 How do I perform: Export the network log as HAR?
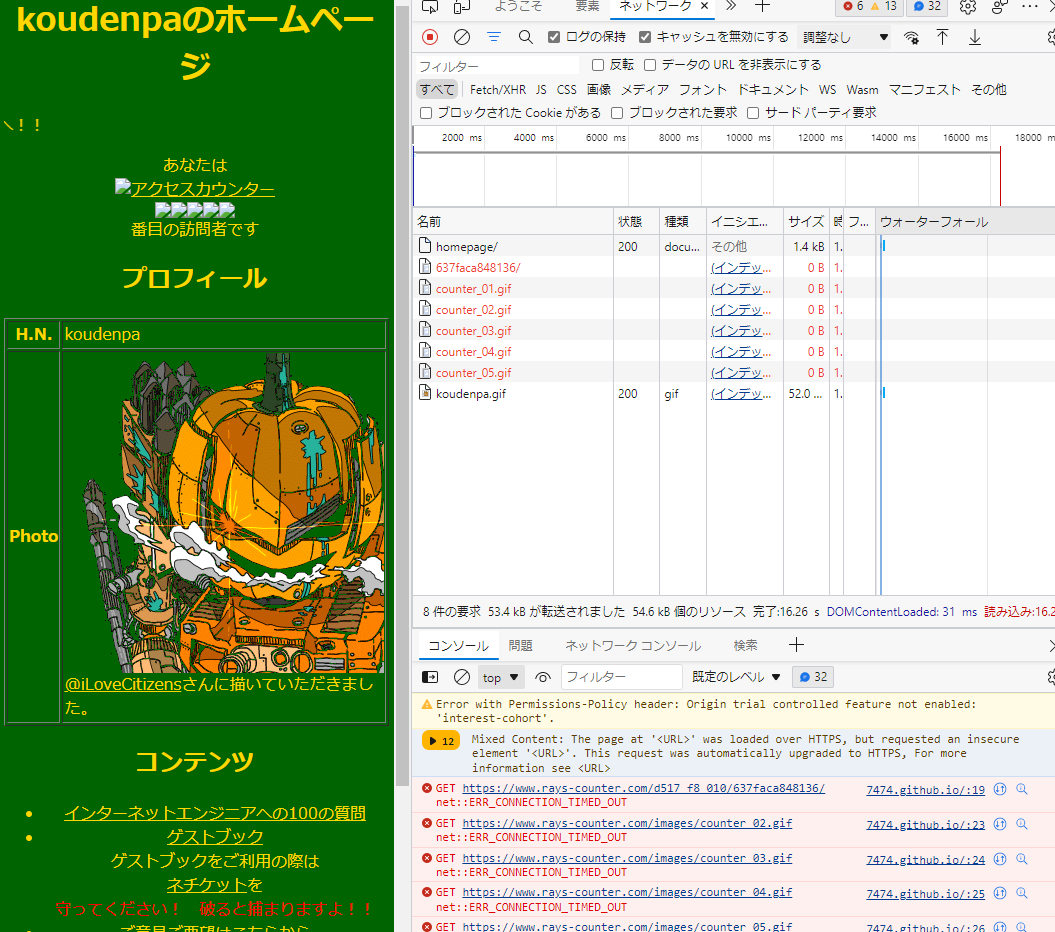point(973,36)
